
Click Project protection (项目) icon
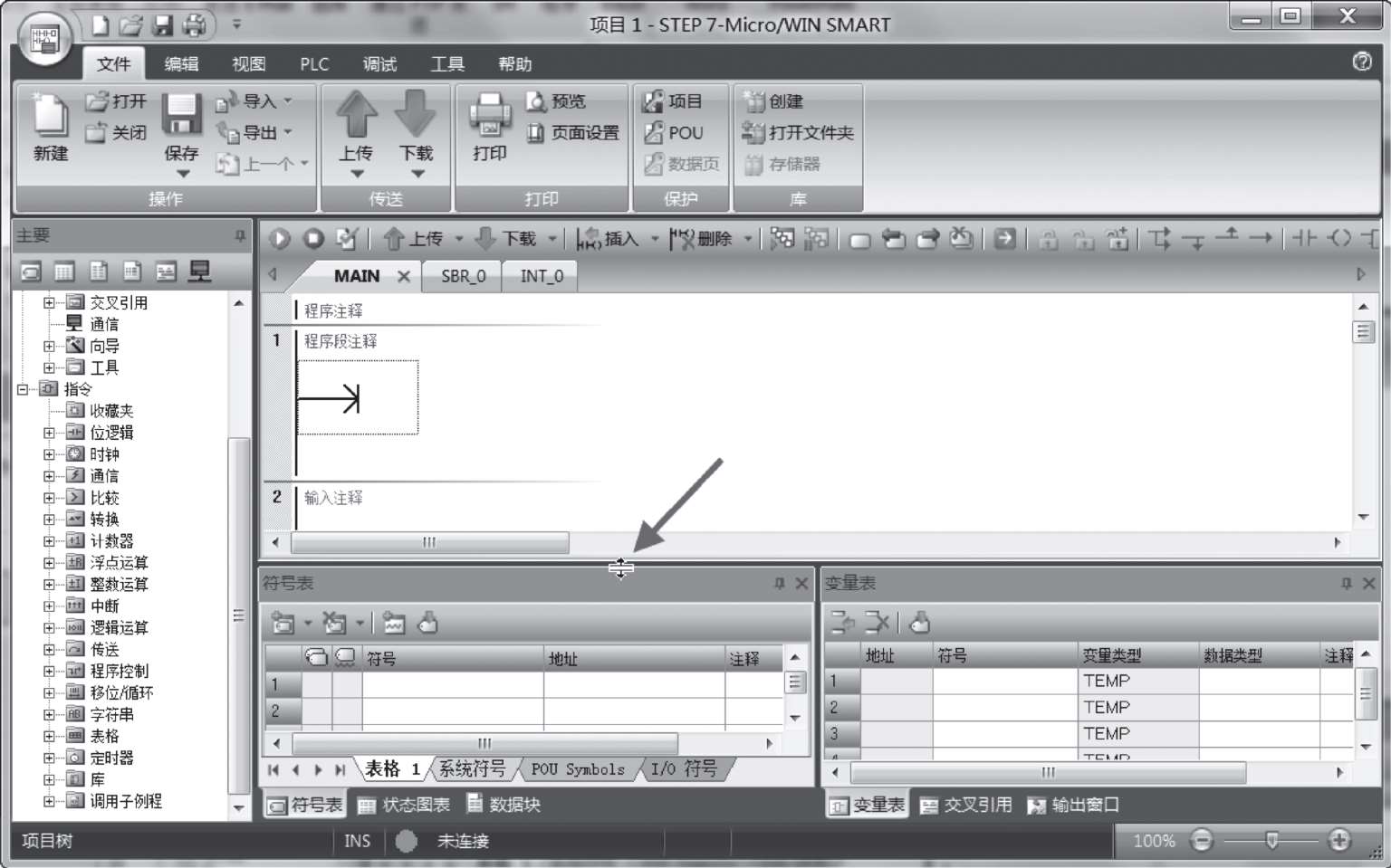[x=653, y=101]
